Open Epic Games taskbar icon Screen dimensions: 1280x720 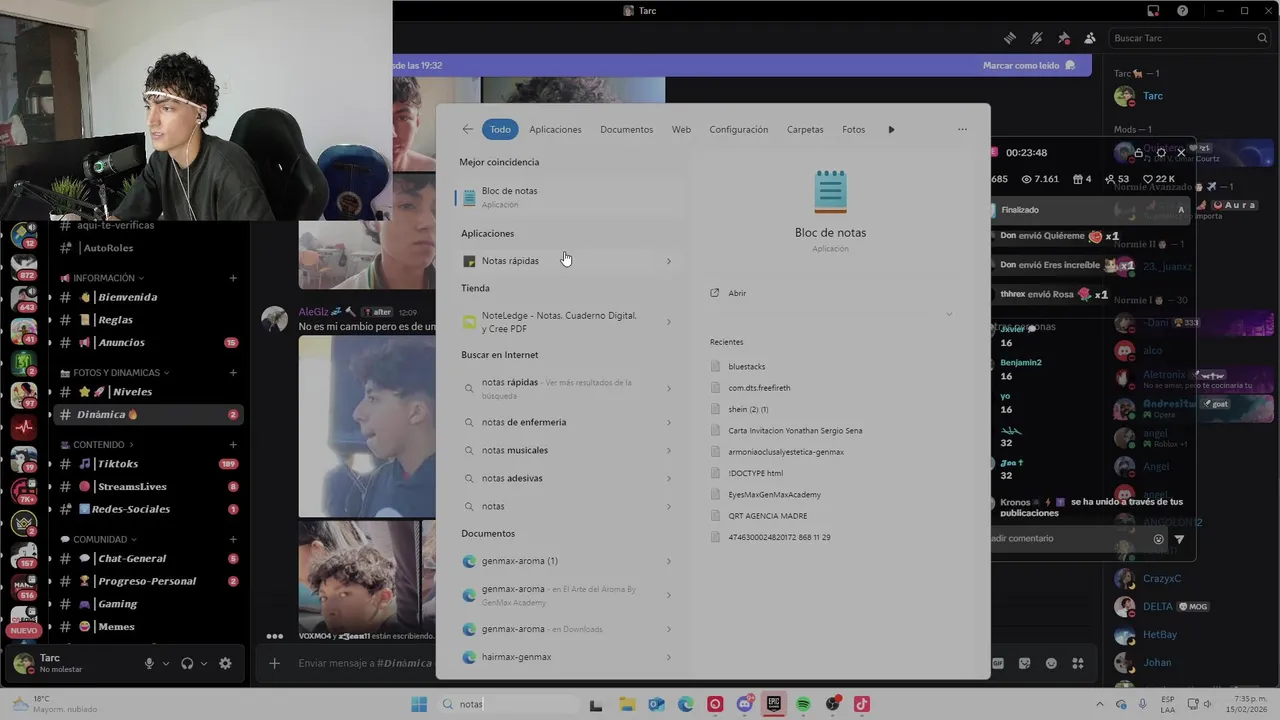pyautogui.click(x=774, y=704)
